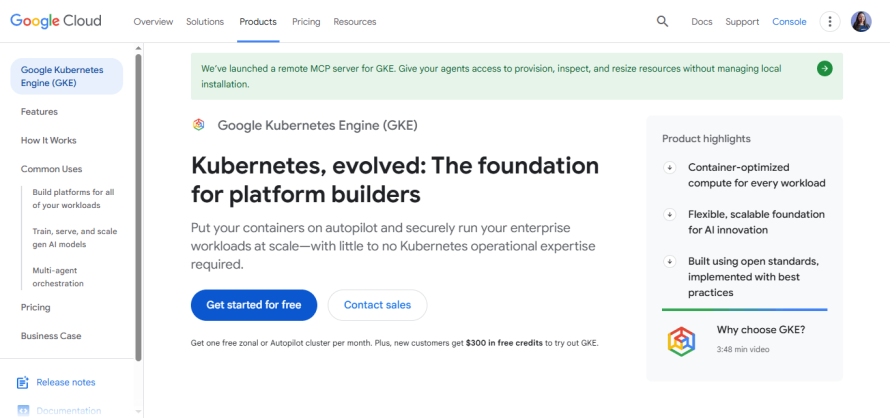Click Google Kubernetes Engine (GKE) page title text

tap(317, 126)
